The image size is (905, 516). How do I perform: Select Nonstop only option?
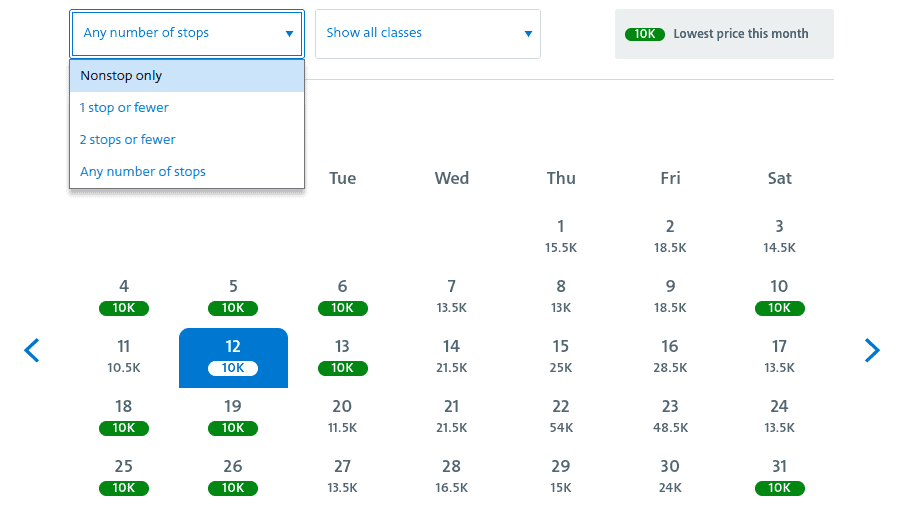click(187, 76)
